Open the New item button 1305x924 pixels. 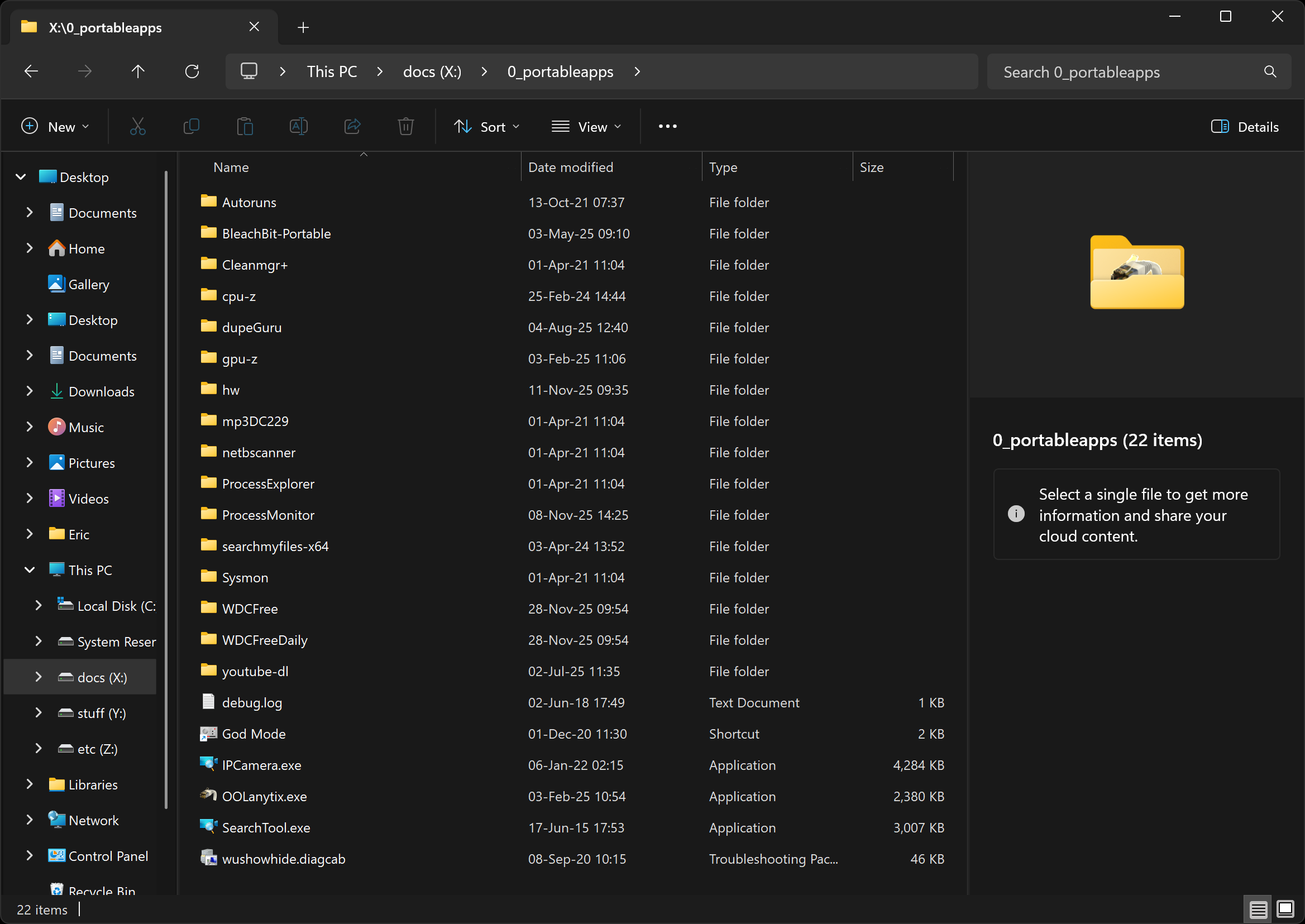55,127
